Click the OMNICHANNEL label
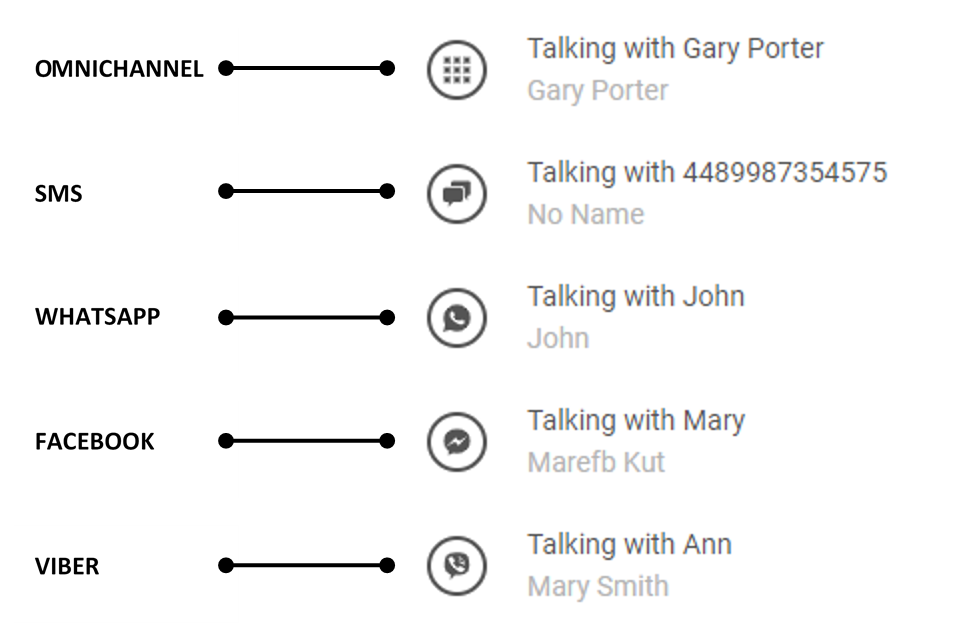 click(x=119, y=70)
